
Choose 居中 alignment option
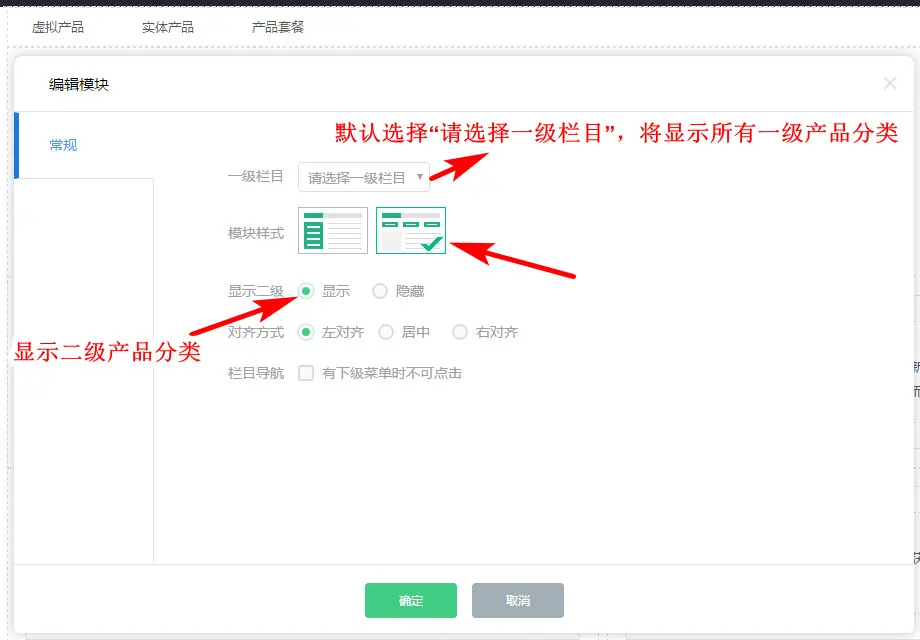[386, 332]
